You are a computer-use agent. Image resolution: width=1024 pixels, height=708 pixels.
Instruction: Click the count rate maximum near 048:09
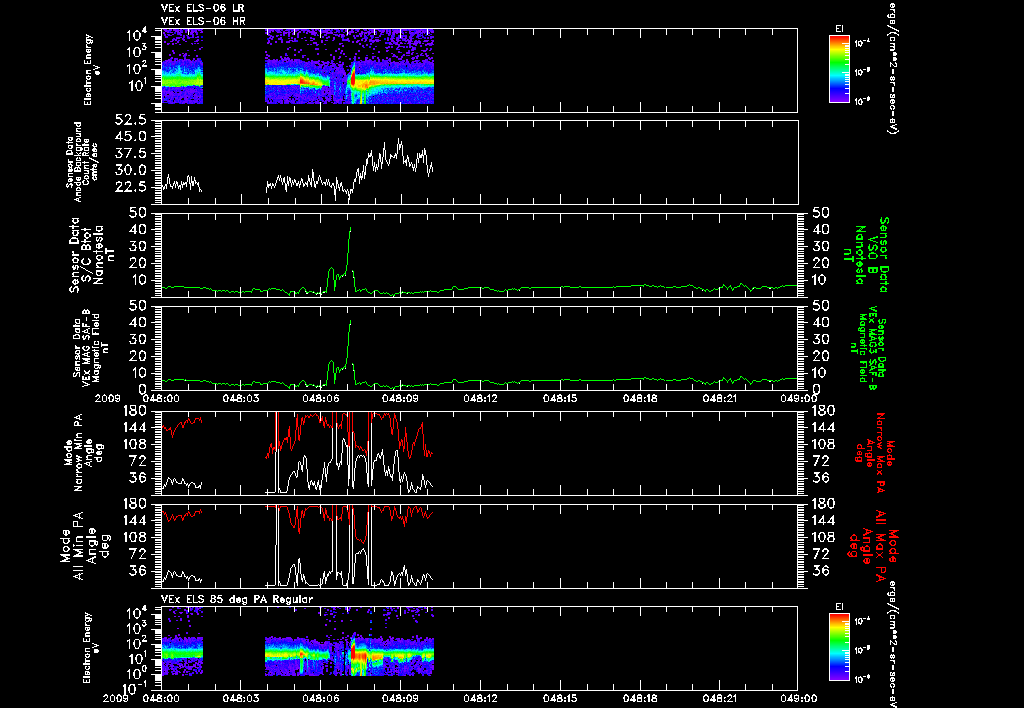400,140
